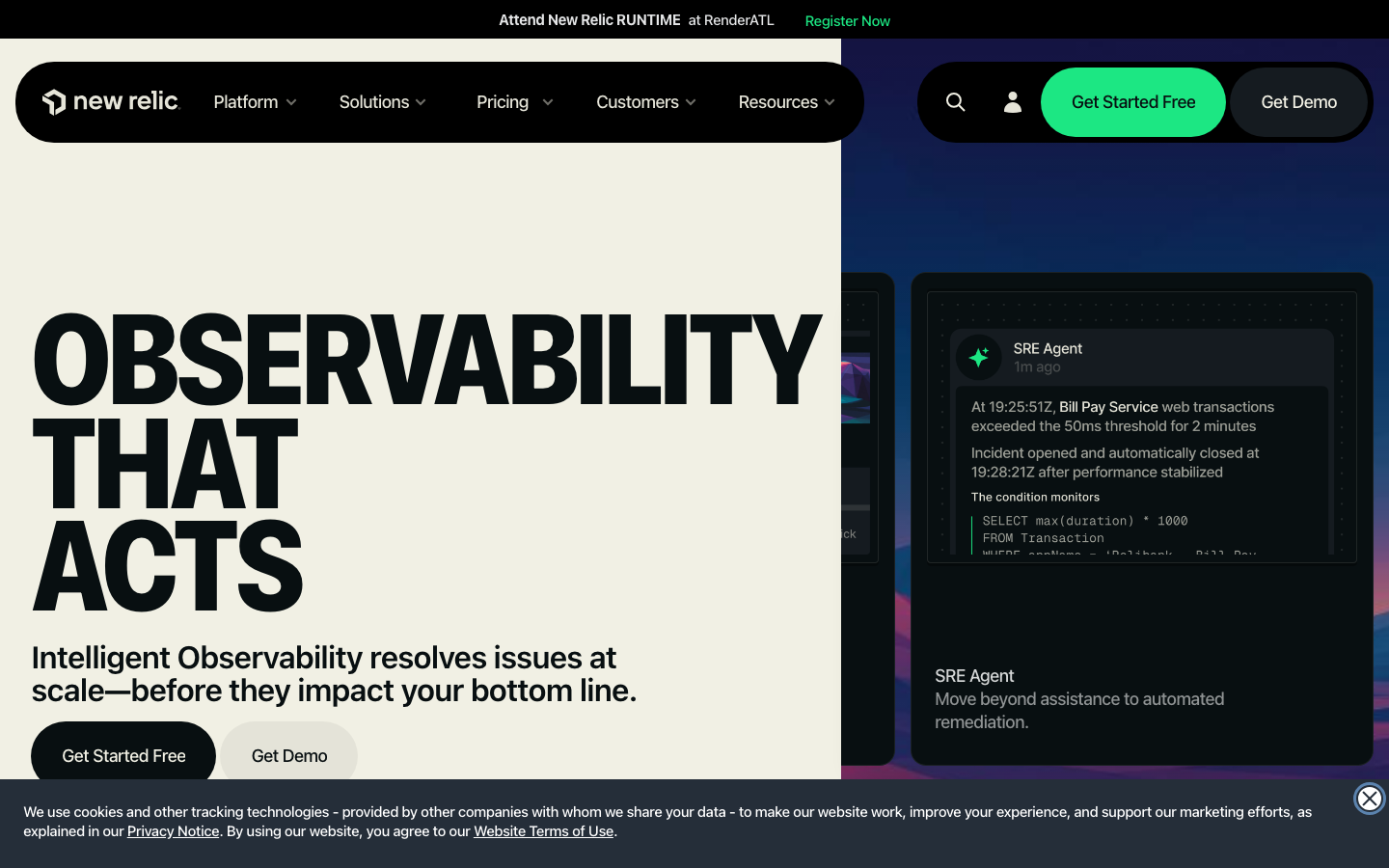This screenshot has height=868, width=1389.
Task: Open the Customers nav item
Action: 638,102
